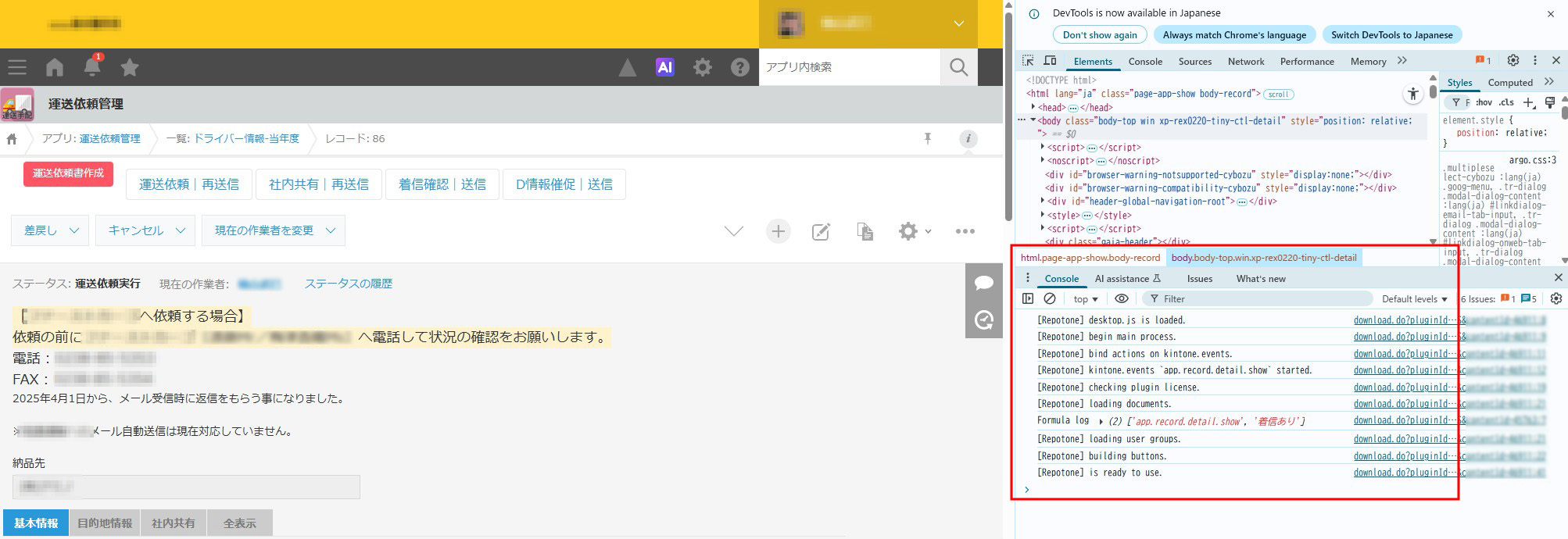Click the add record plus icon
Screen dimensions: 1568x539
pos(778,231)
